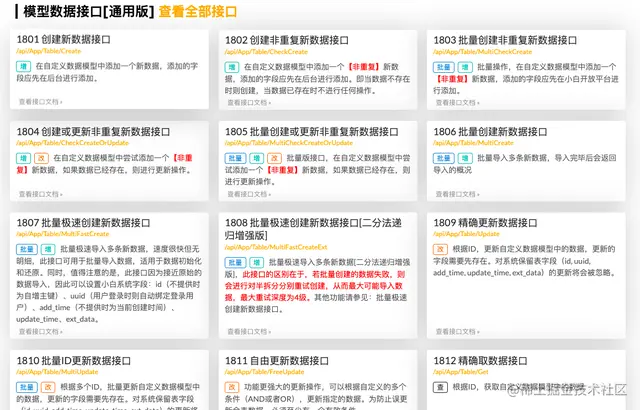Click the 批量 badge in card 1805

236,158
